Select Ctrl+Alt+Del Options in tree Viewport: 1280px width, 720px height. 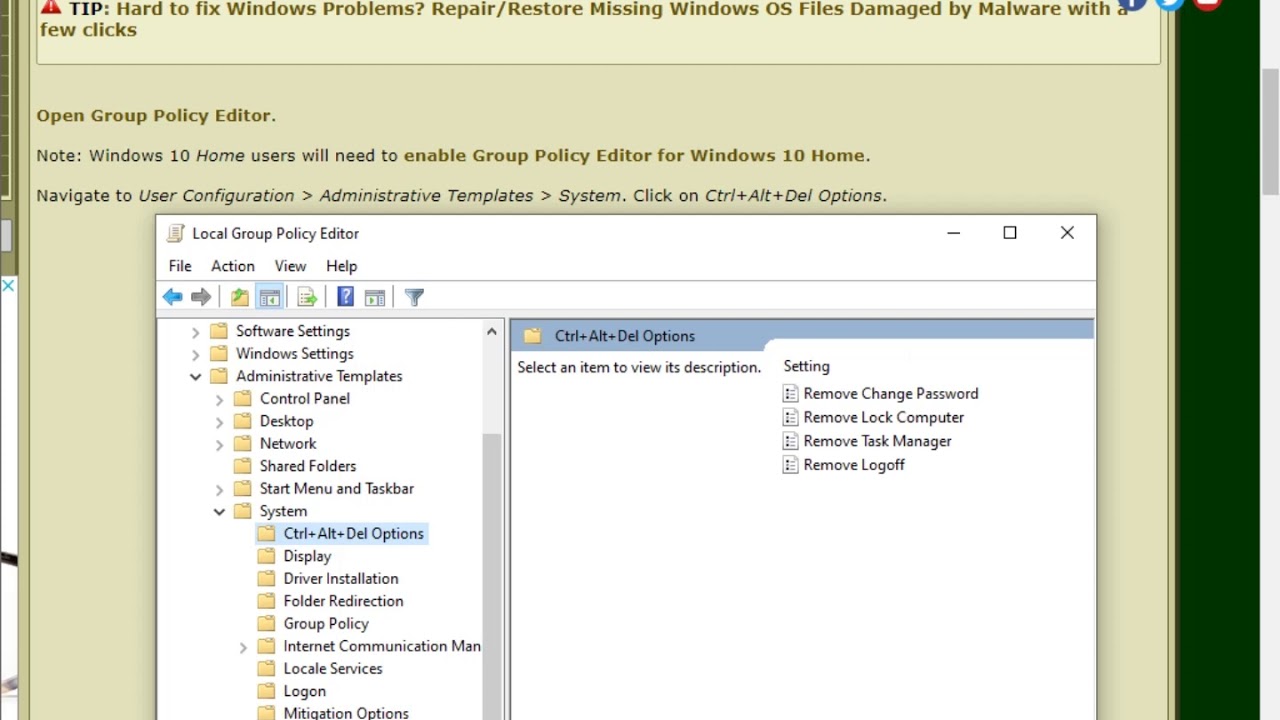coord(354,534)
